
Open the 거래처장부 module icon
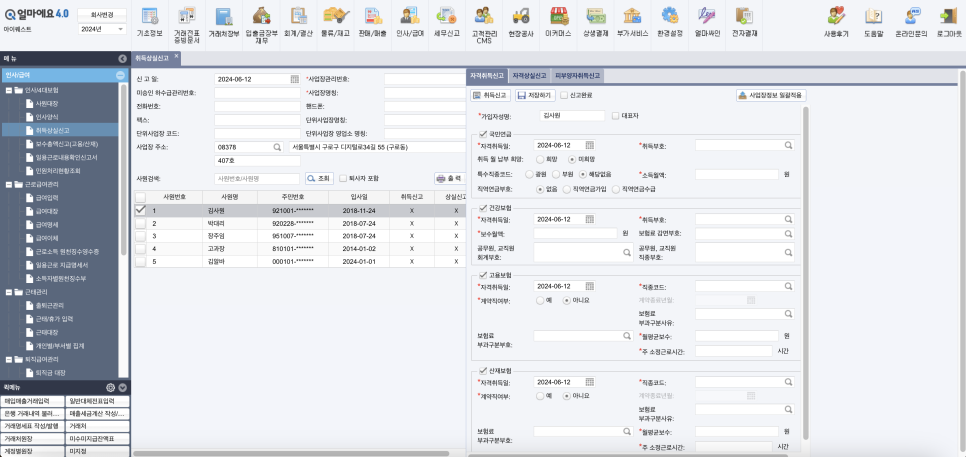pyautogui.click(x=224, y=23)
